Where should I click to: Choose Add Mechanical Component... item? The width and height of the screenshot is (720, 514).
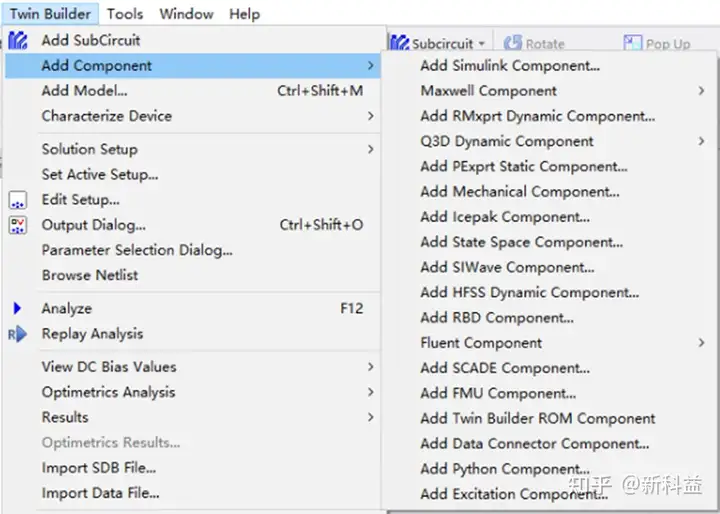tap(550, 192)
